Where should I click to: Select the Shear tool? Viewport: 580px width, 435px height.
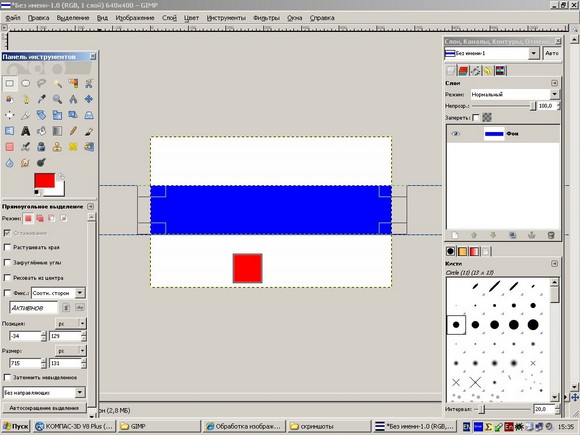click(x=73, y=115)
